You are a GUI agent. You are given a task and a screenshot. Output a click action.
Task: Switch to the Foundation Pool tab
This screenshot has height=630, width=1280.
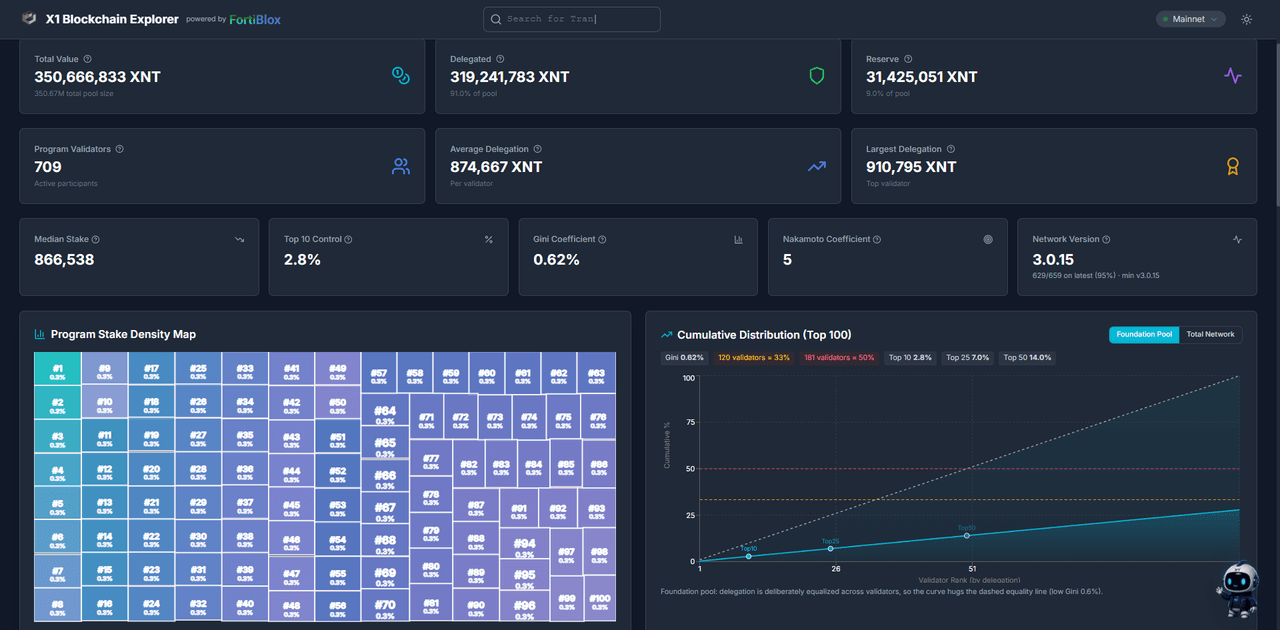pyautogui.click(x=1144, y=334)
